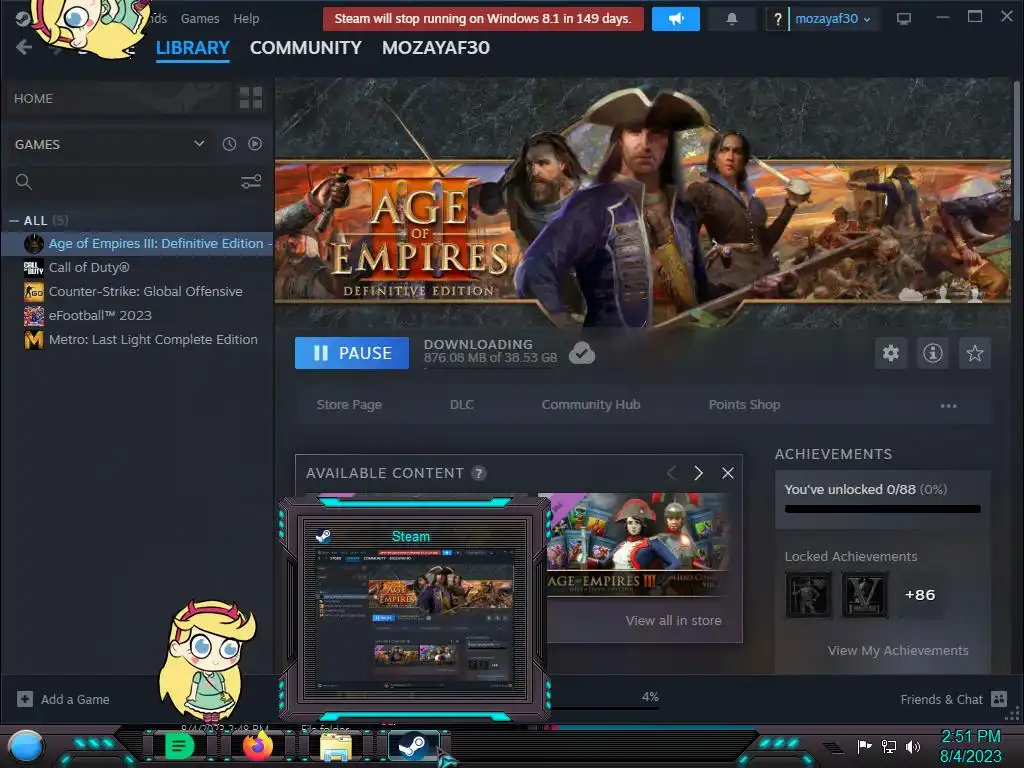Open the mozayaf30 account dropdown

833,19
